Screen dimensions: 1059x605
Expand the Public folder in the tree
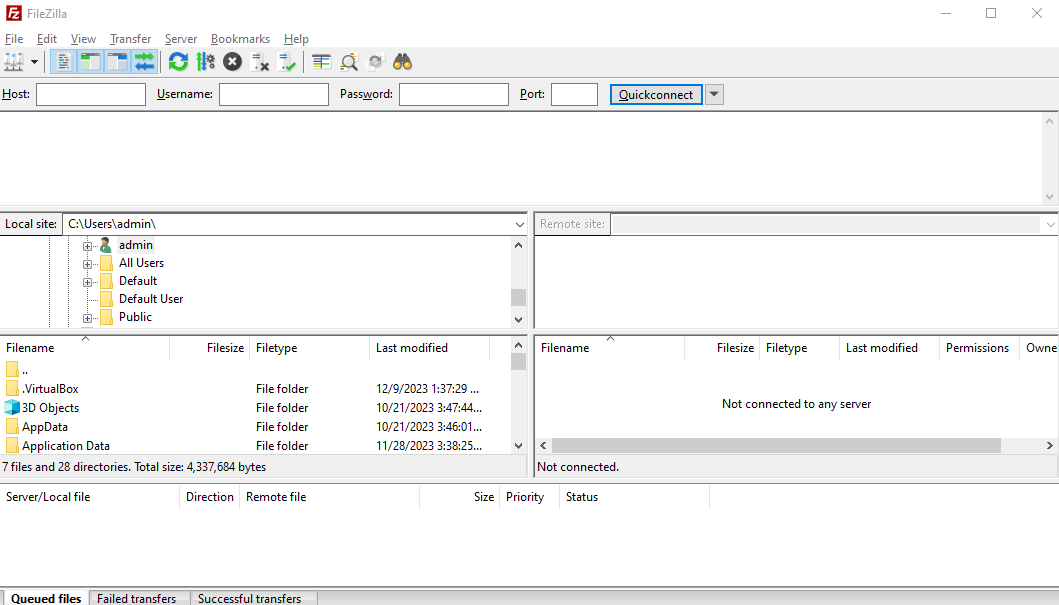[87, 318]
